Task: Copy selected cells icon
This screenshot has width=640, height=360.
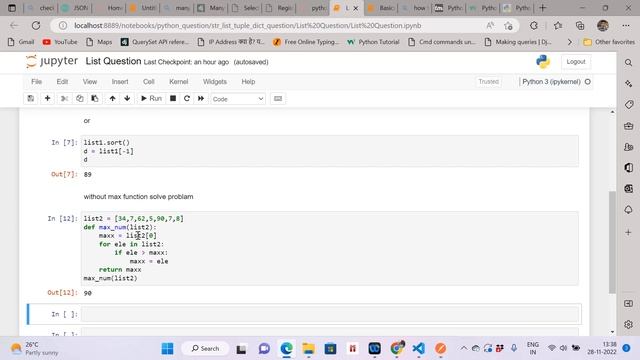Action: click(80, 98)
